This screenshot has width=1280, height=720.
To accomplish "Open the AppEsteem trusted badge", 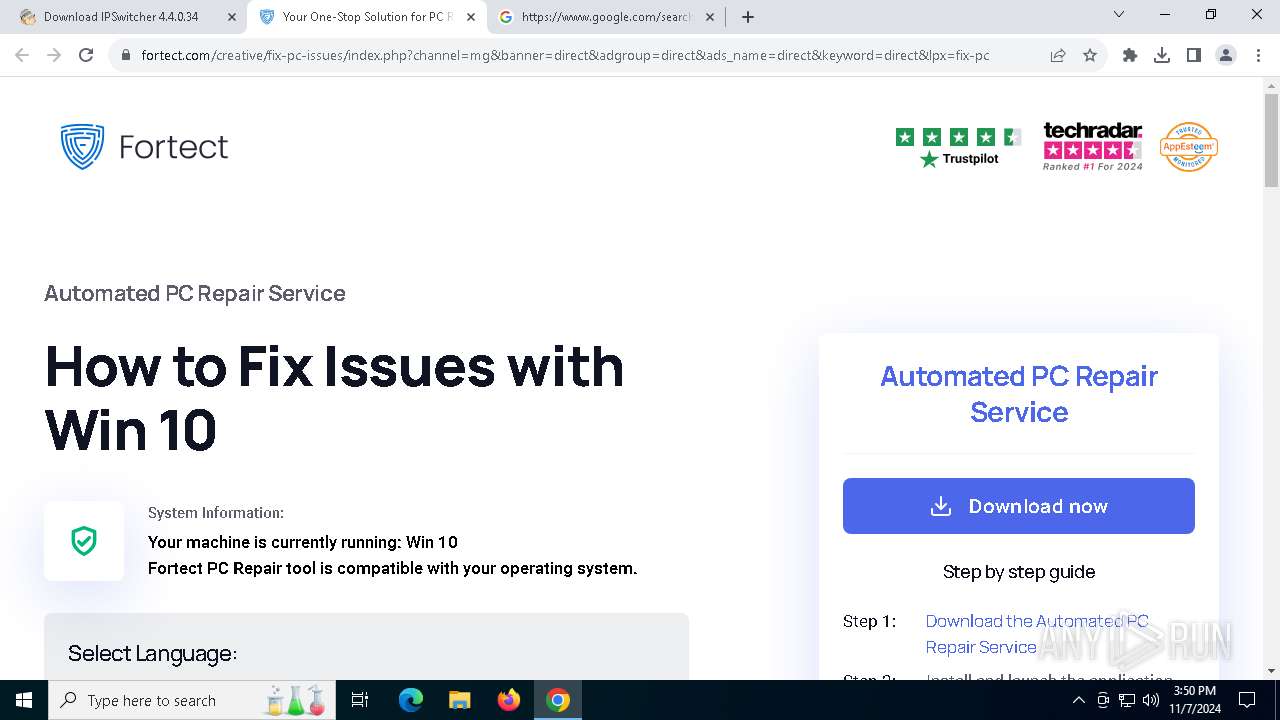I will pyautogui.click(x=1188, y=147).
